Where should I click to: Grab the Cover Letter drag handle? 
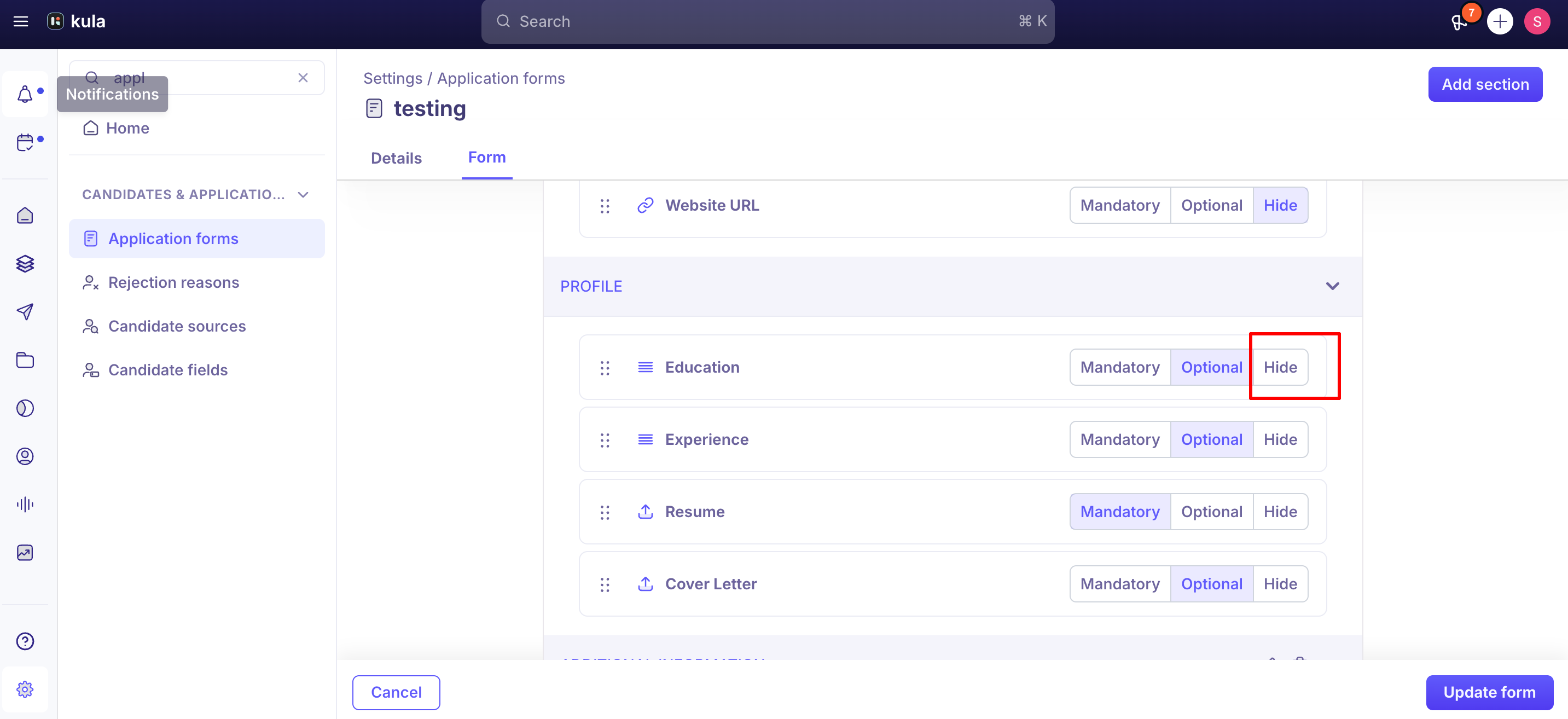(605, 584)
